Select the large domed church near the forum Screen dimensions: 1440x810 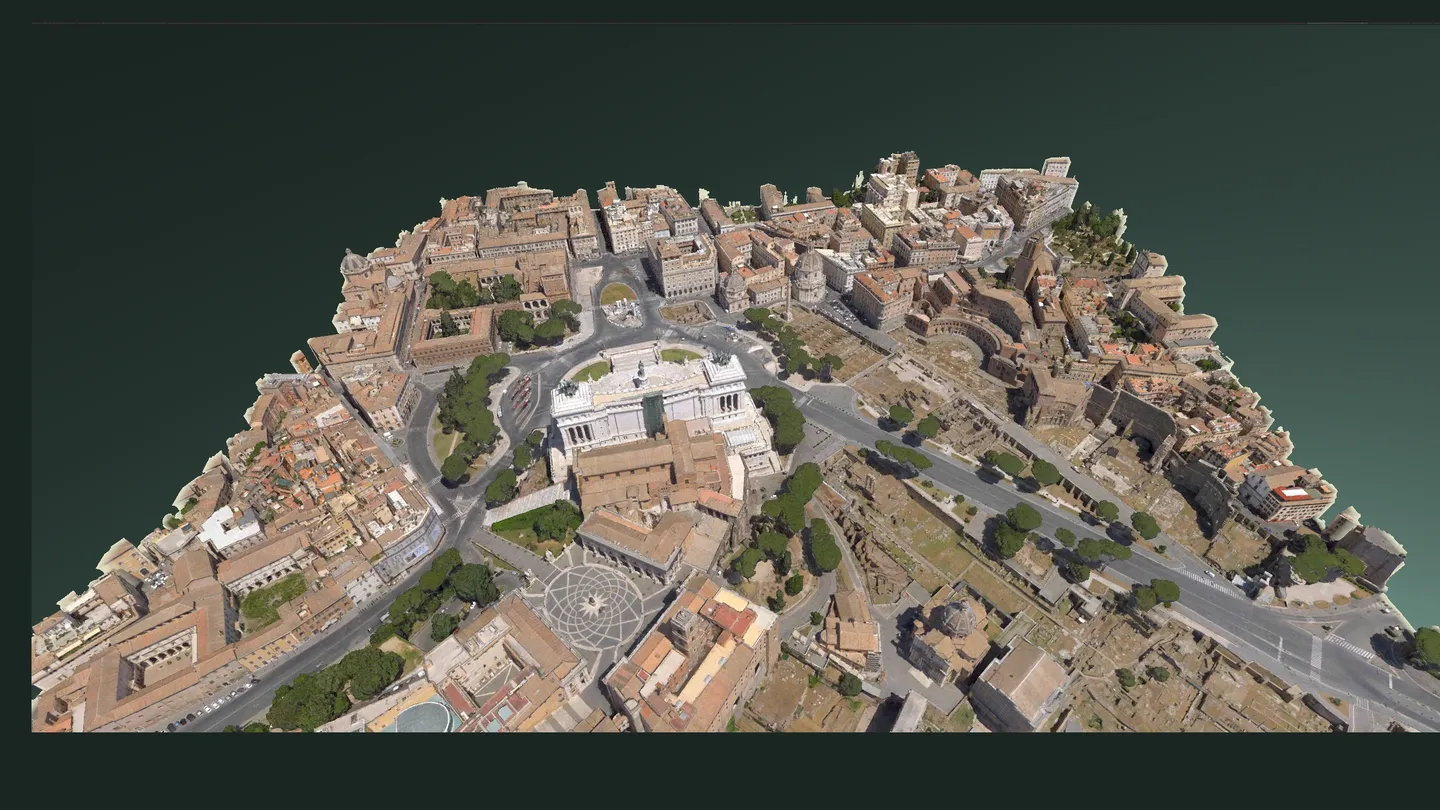[x=809, y=277]
